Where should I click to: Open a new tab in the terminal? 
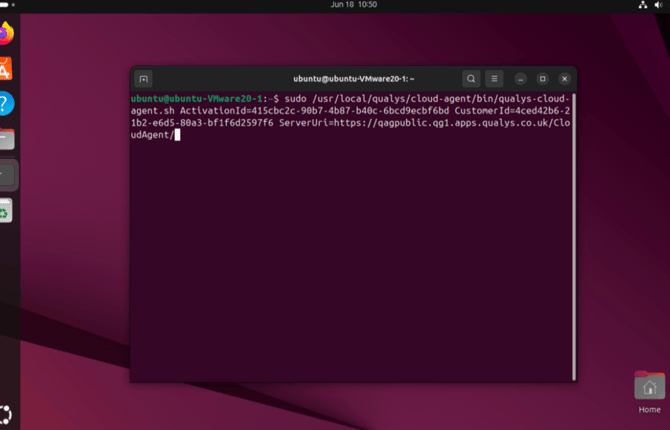pos(144,79)
